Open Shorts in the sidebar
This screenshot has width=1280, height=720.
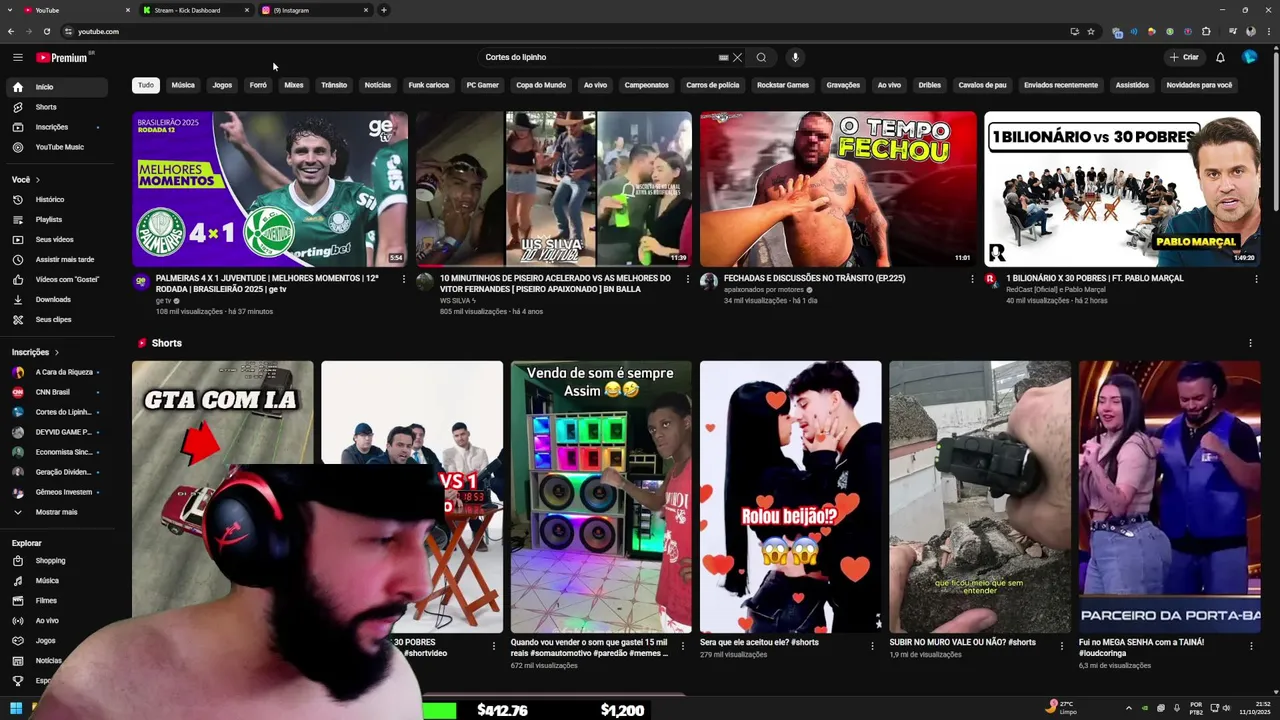tap(55, 107)
